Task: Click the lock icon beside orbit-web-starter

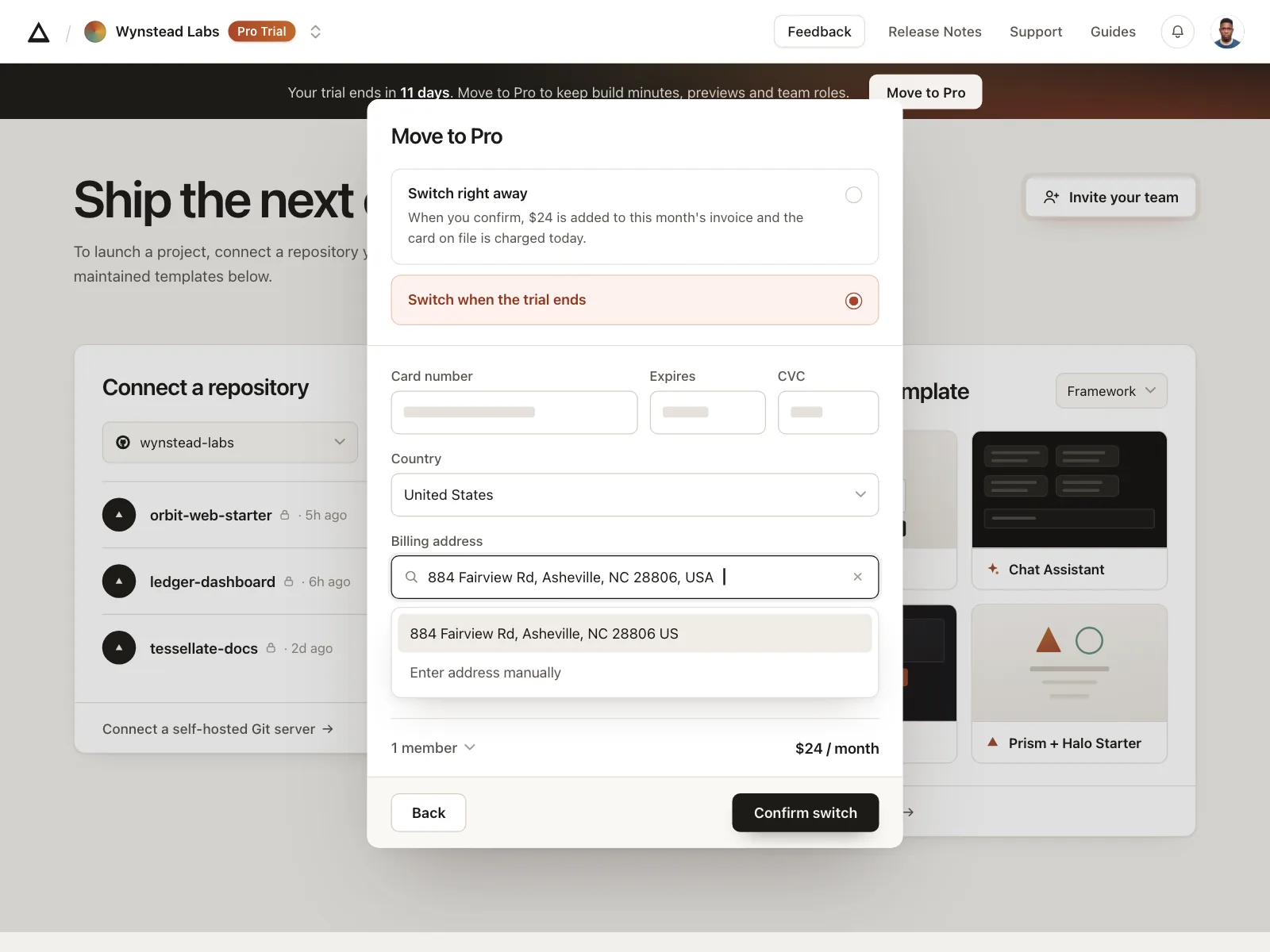Action: pyautogui.click(x=285, y=515)
